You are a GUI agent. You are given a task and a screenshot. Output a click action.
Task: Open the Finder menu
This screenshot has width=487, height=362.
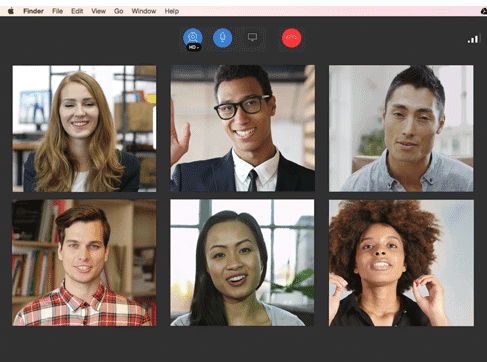33,11
